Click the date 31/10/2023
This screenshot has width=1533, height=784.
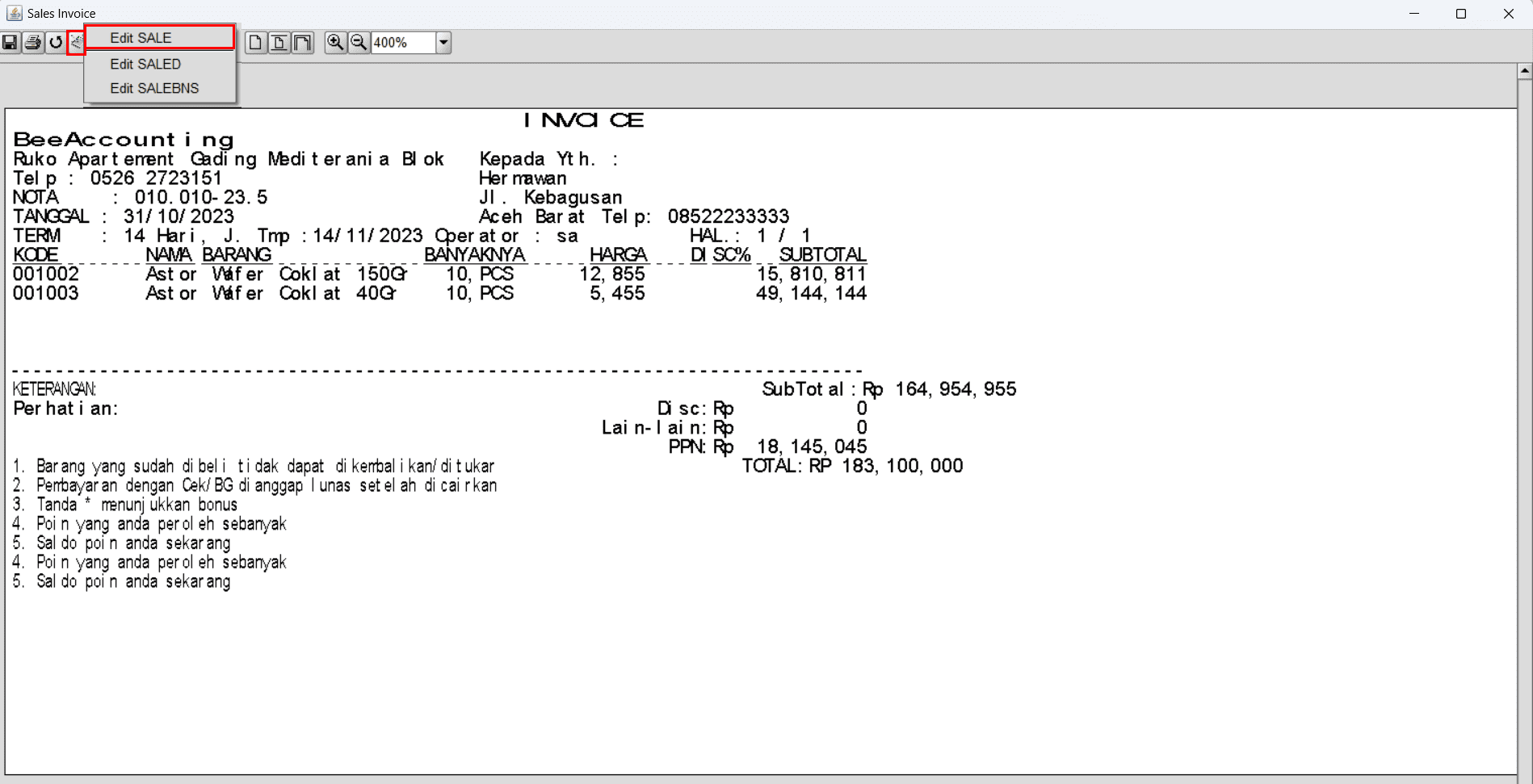click(178, 217)
